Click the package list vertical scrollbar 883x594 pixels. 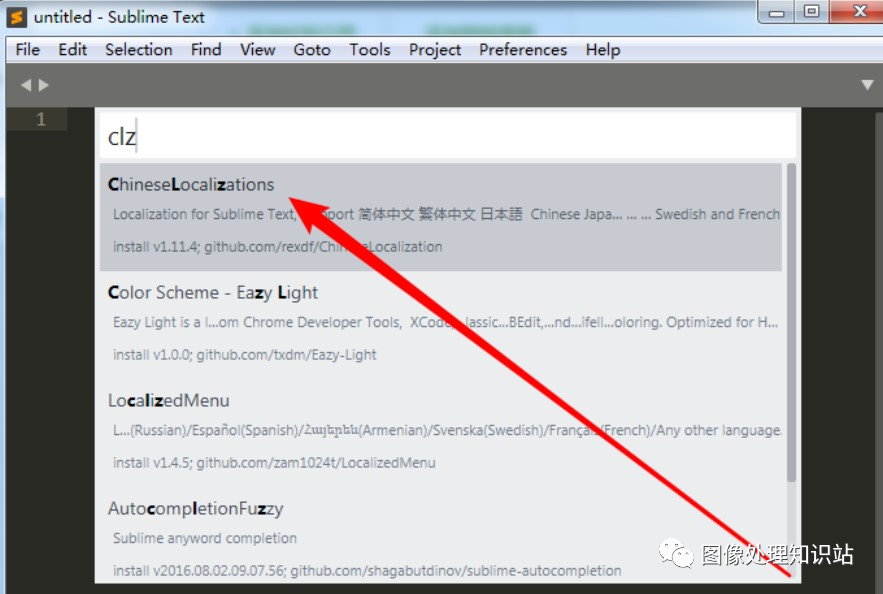(x=791, y=323)
